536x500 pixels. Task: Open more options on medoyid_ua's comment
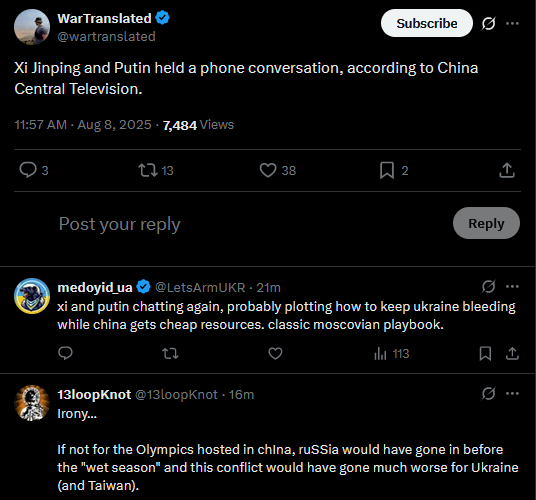tap(512, 286)
